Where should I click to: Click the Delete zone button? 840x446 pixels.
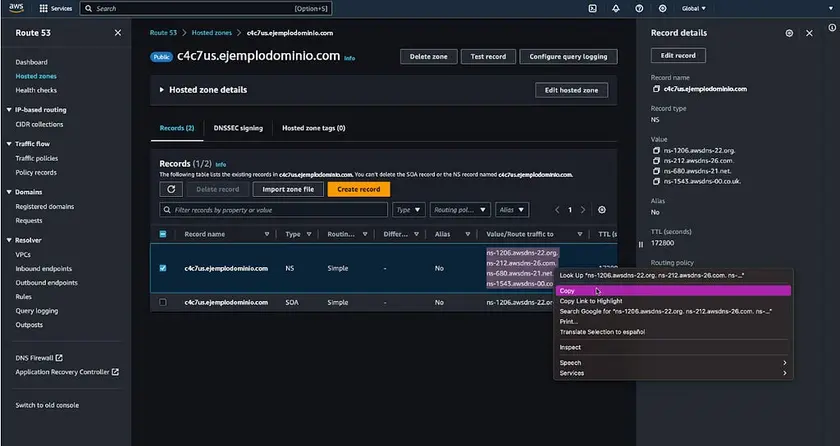(x=429, y=56)
